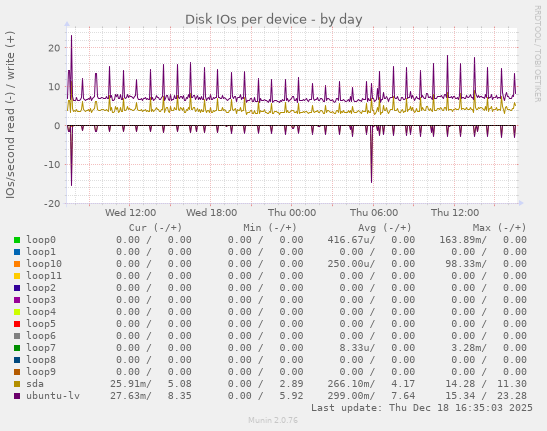Click the Wed 18:00 time axis label
The height and width of the screenshot is (431, 547).
211,213
